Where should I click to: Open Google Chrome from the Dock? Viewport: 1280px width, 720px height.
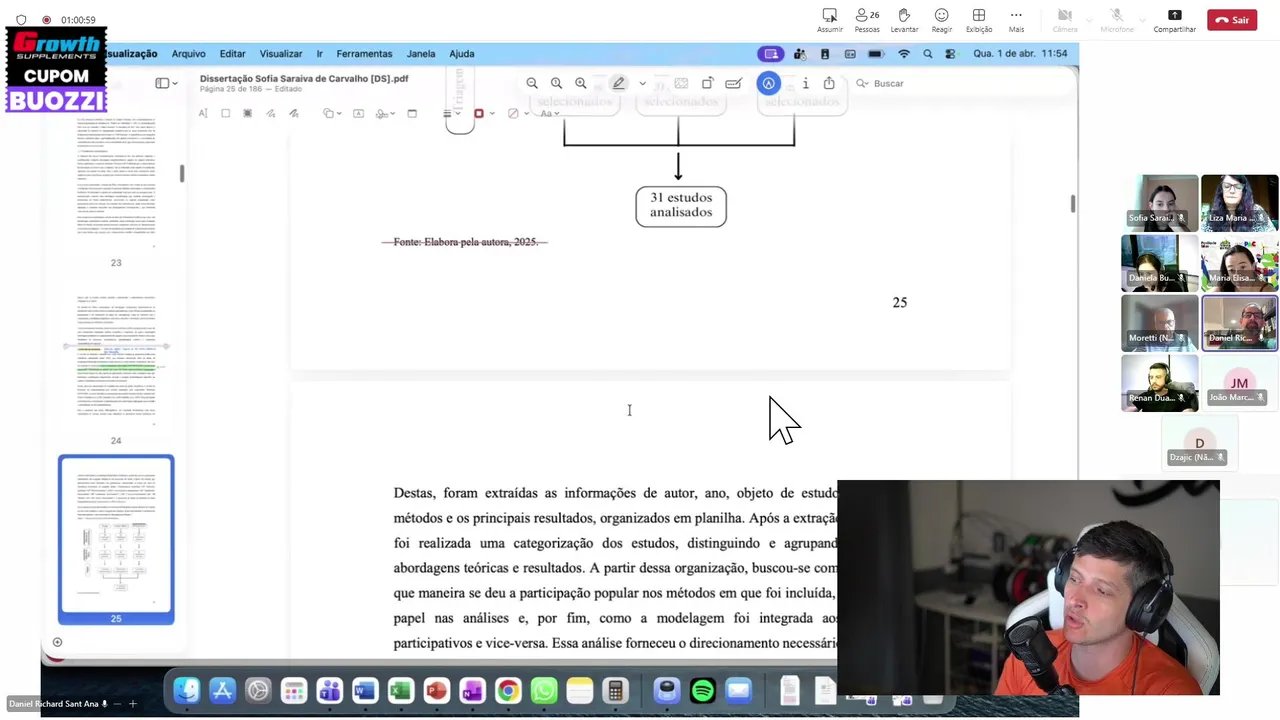508,690
